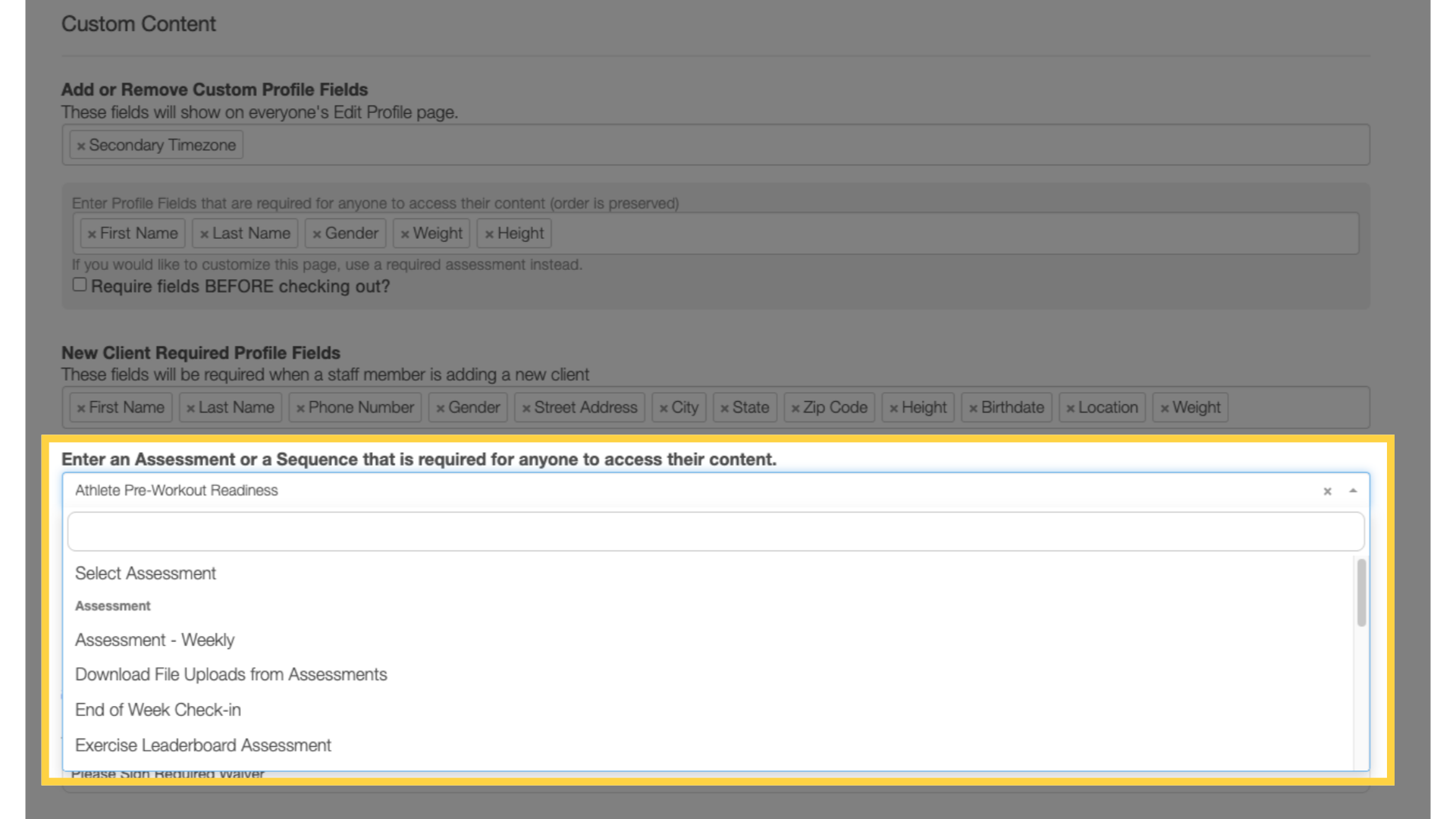The image size is (1456, 819).
Task: Remove the Secondary Timezone tag
Action: (x=81, y=146)
